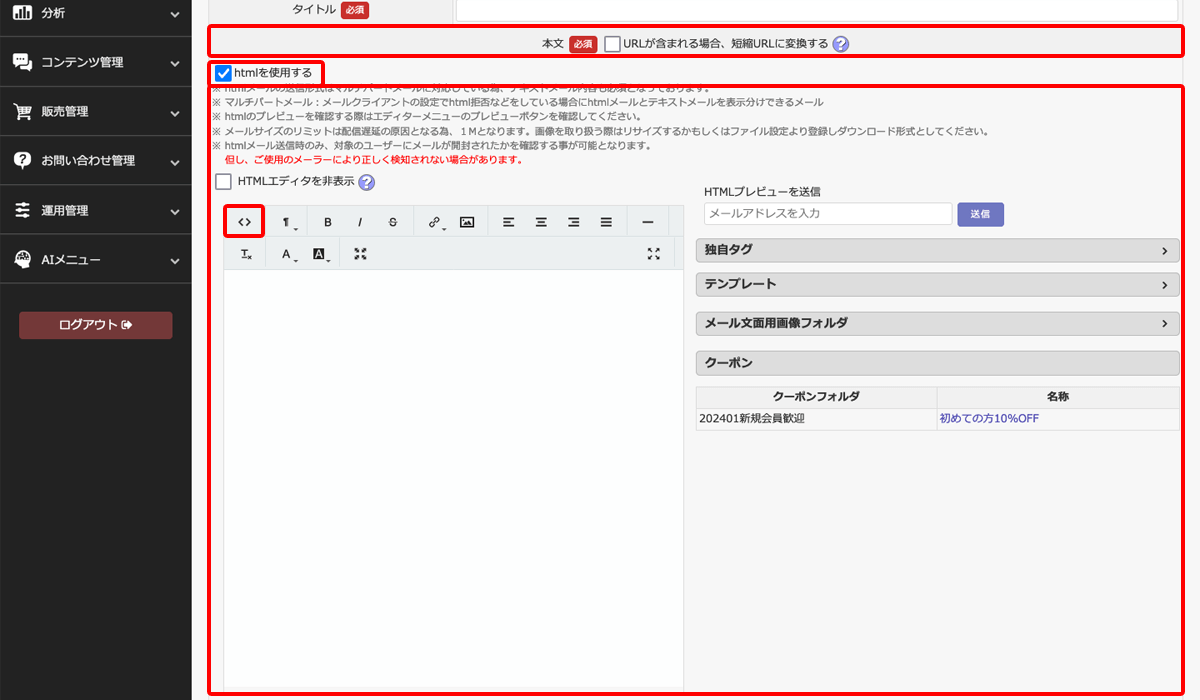Screen dimensions: 1200x700
Task: Enable the short URL conversion checkbox
Action: point(612,44)
